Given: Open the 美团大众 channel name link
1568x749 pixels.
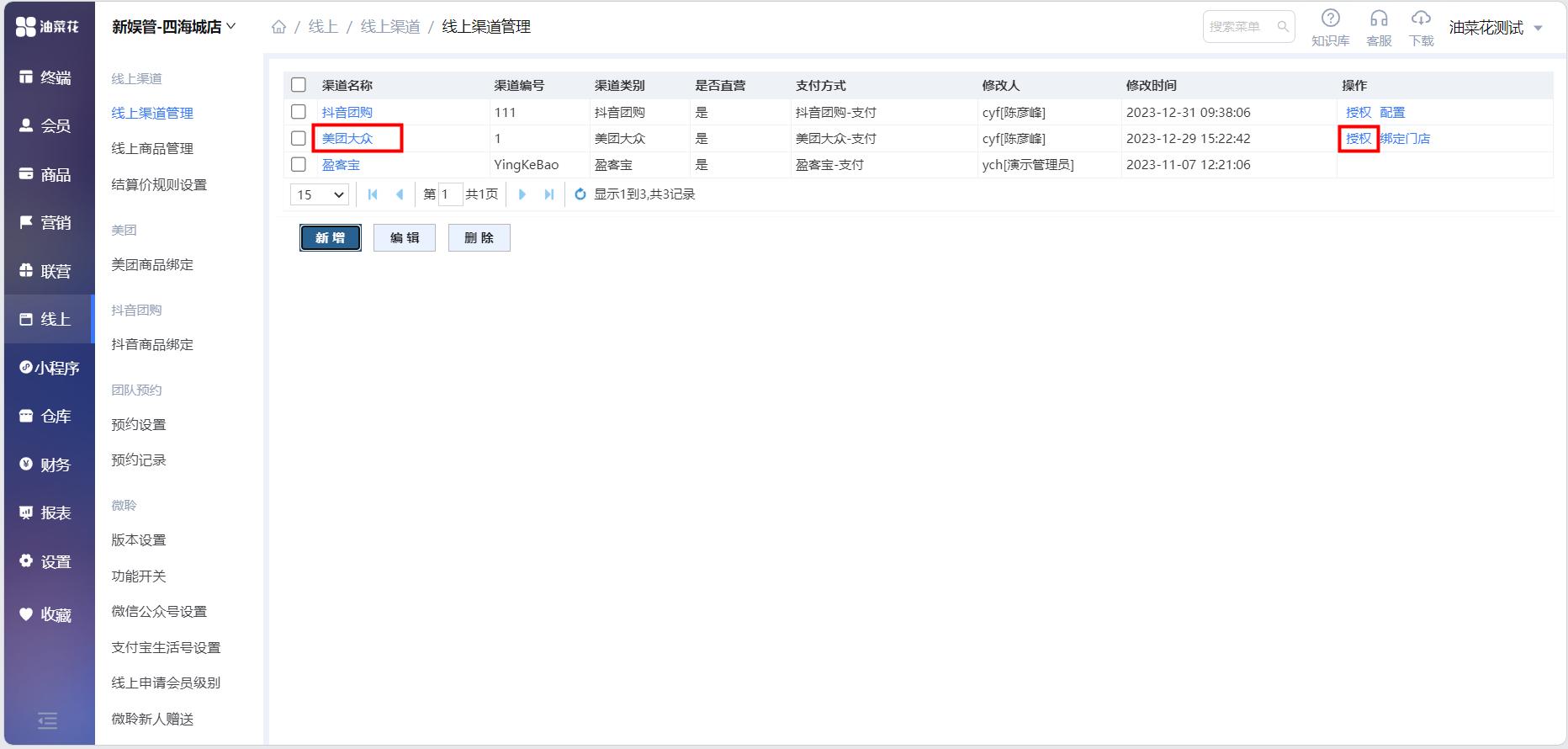Looking at the screenshot, I should click(x=347, y=138).
